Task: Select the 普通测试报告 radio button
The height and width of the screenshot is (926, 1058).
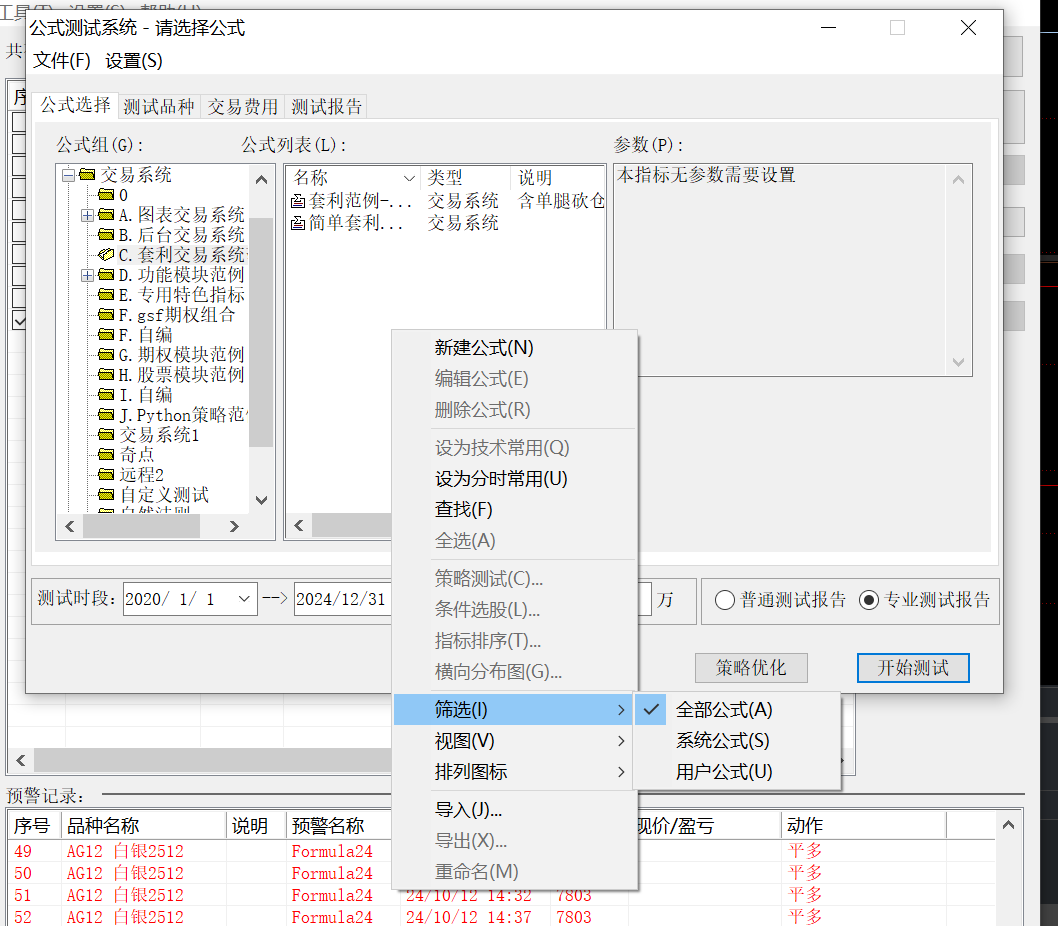Action: tap(725, 600)
